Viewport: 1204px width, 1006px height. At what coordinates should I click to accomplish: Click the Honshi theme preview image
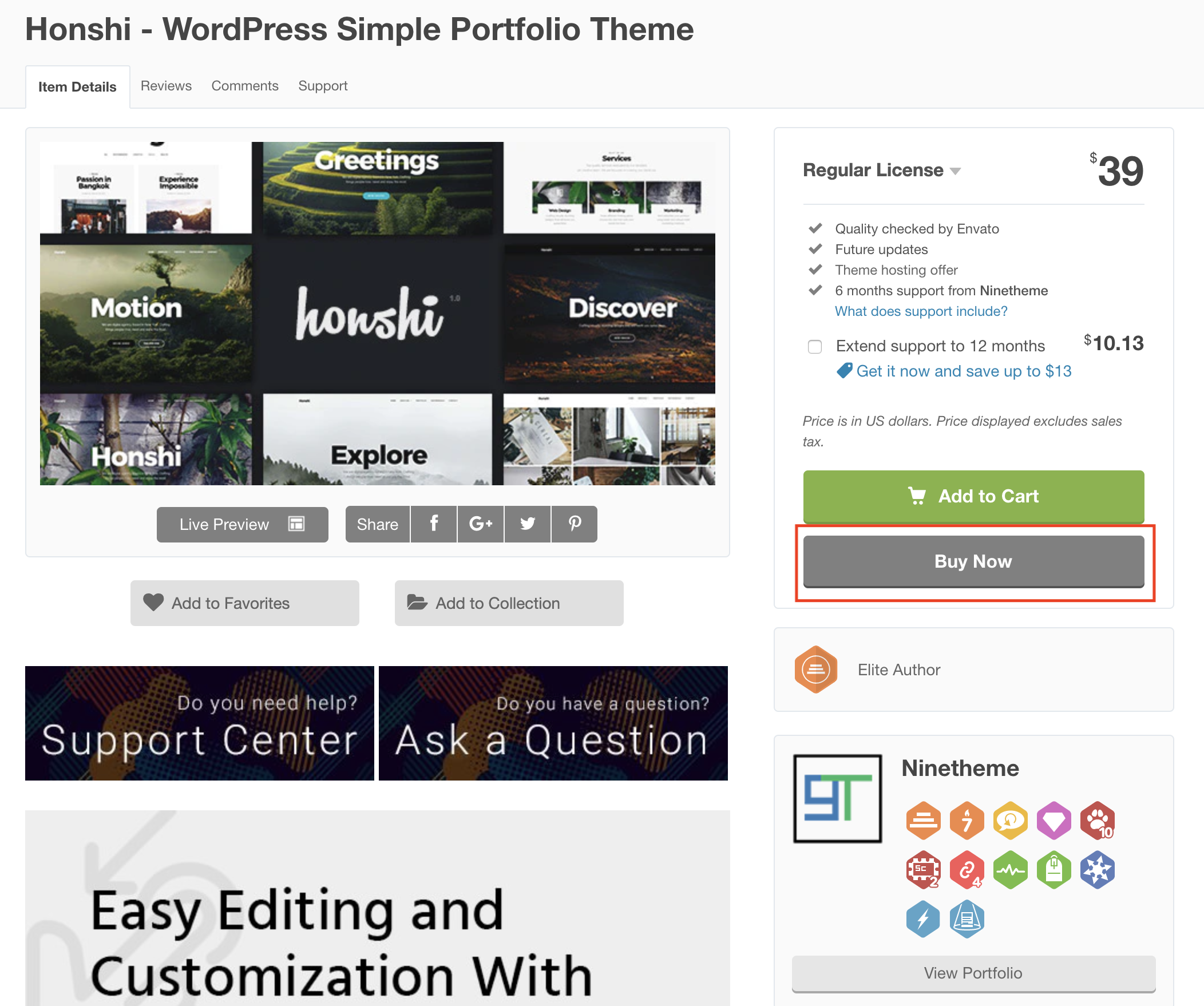click(377, 313)
